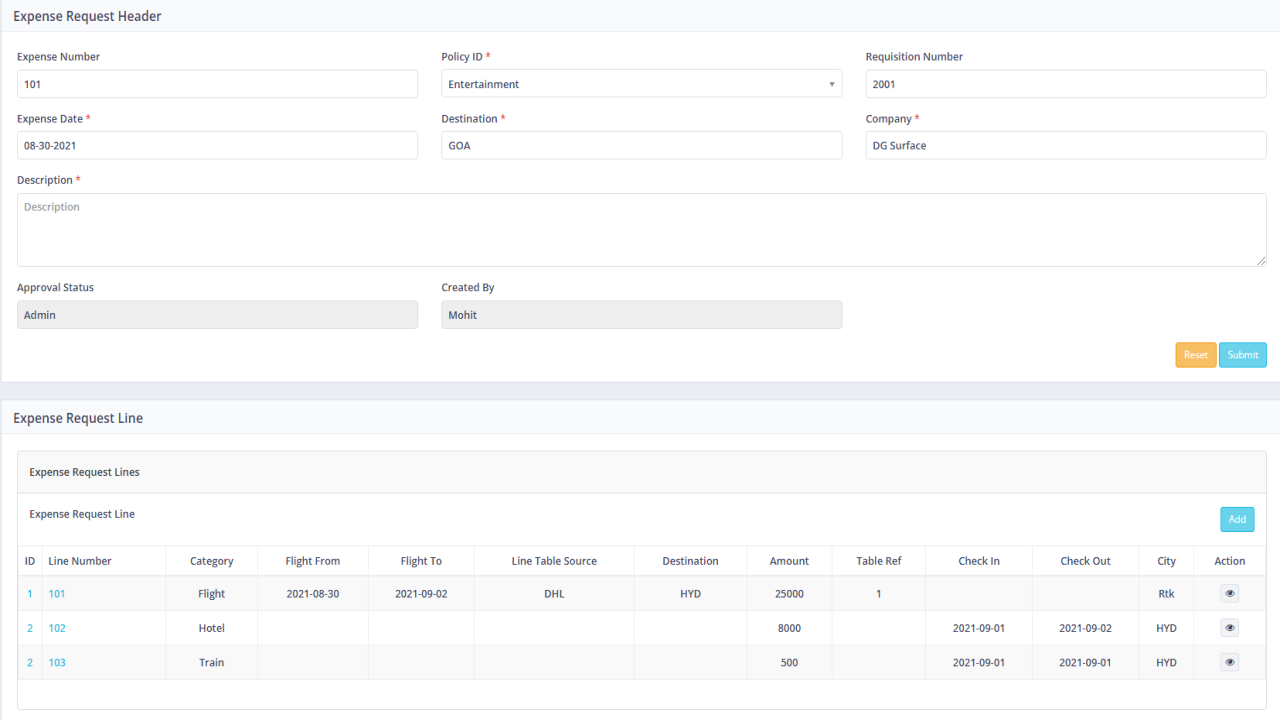Click the Expense Number field
Image resolution: width=1280 pixels, height=720 pixels.
217,84
